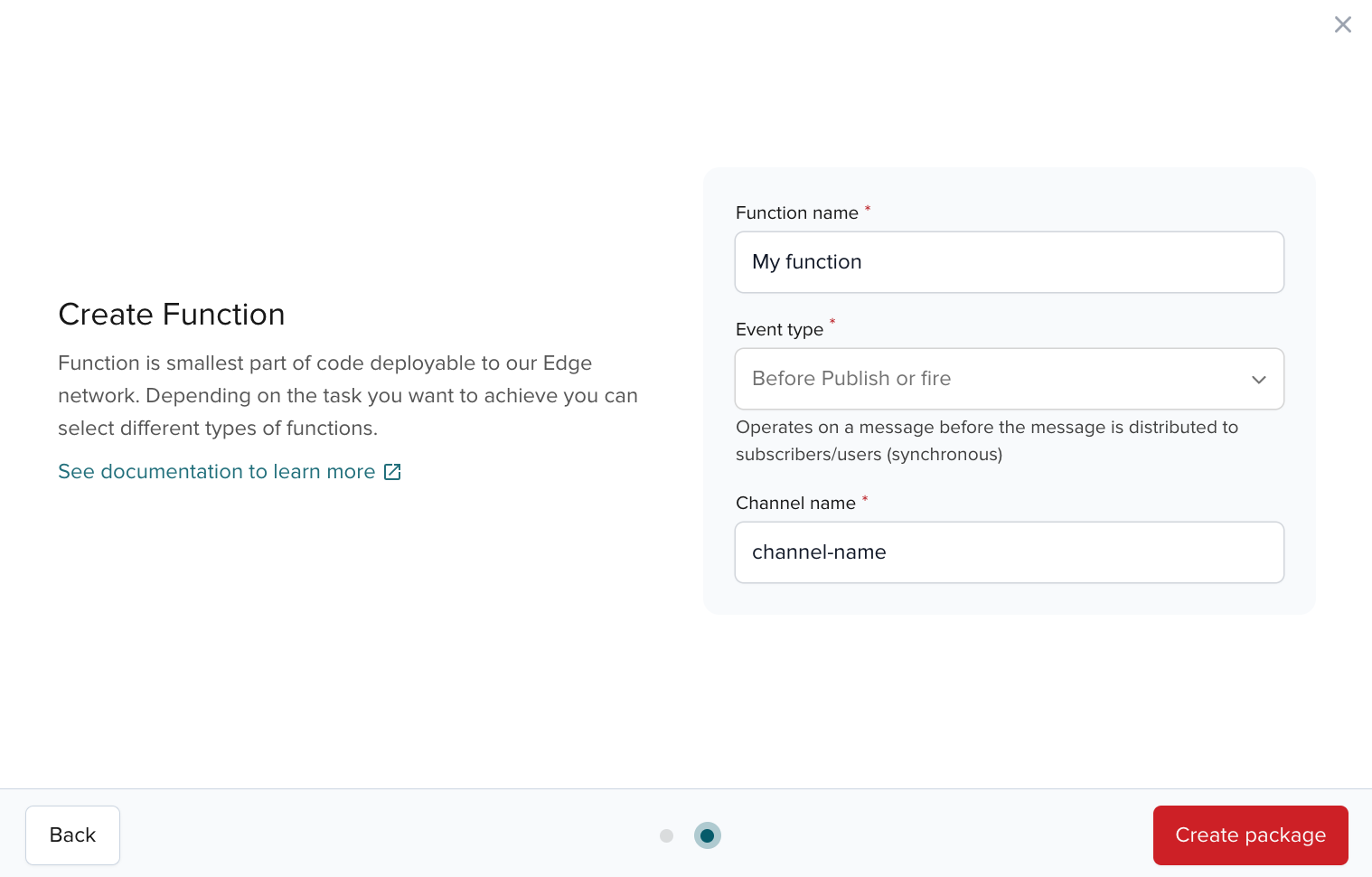
Task: Click the Function description paragraph text
Action: (348, 396)
